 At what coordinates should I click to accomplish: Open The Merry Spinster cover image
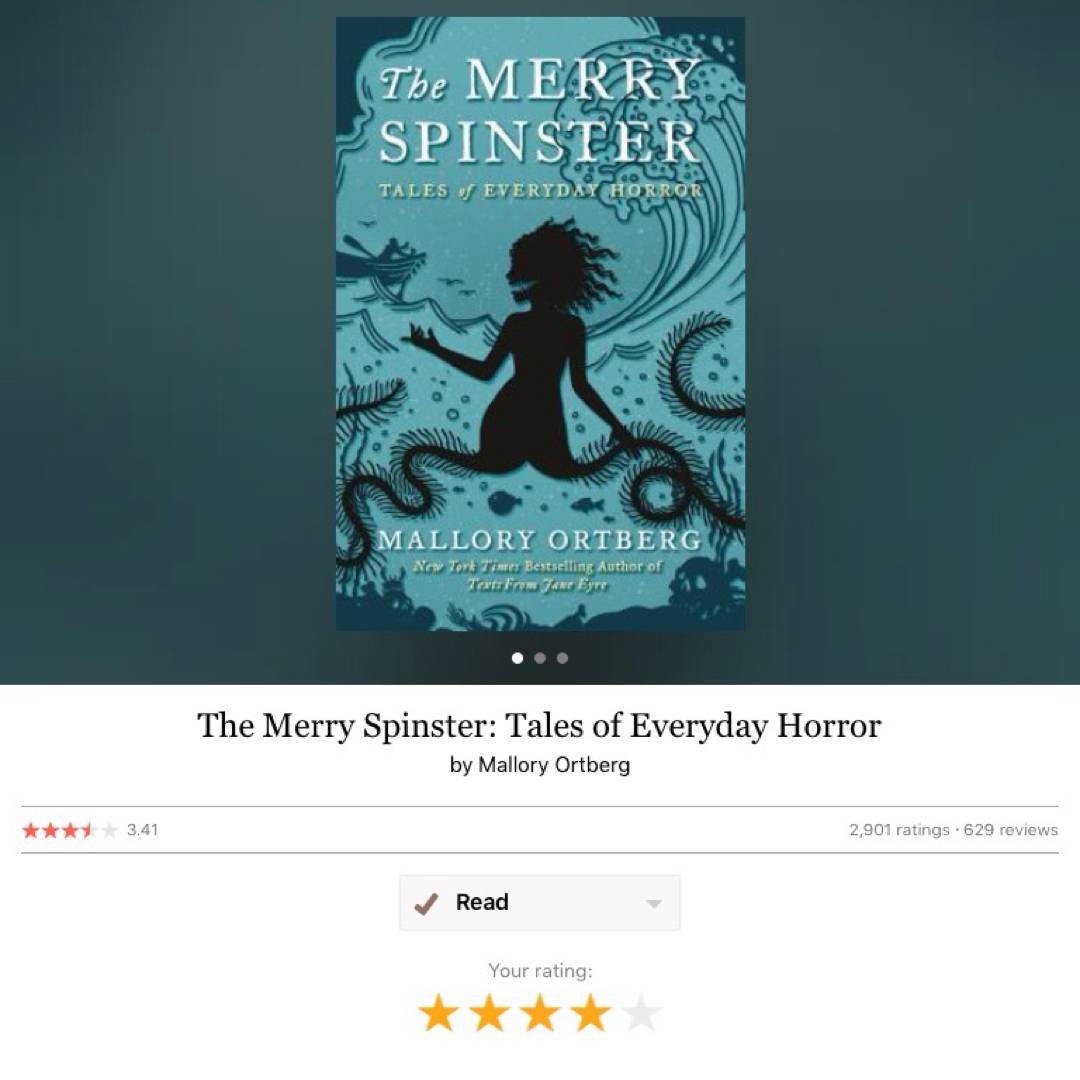point(540,324)
